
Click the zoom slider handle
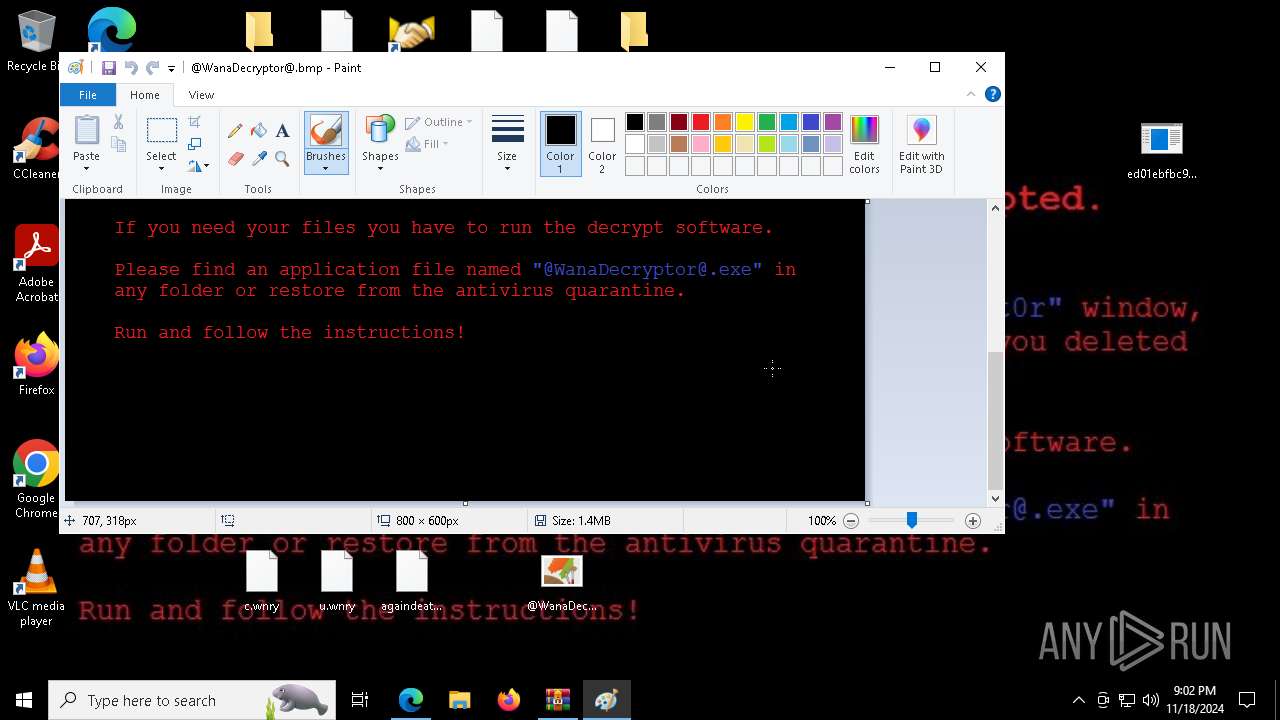pyautogui.click(x=911, y=521)
